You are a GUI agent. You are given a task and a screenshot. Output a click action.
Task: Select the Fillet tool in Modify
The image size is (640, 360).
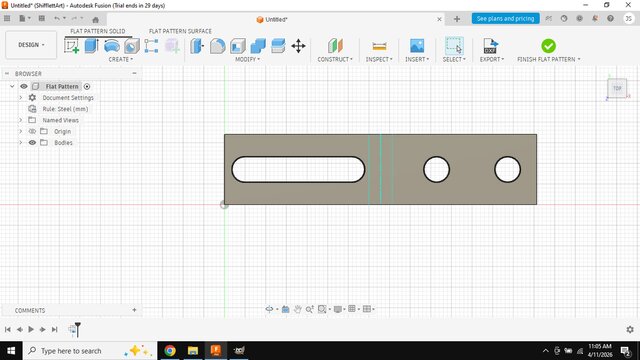[217, 46]
